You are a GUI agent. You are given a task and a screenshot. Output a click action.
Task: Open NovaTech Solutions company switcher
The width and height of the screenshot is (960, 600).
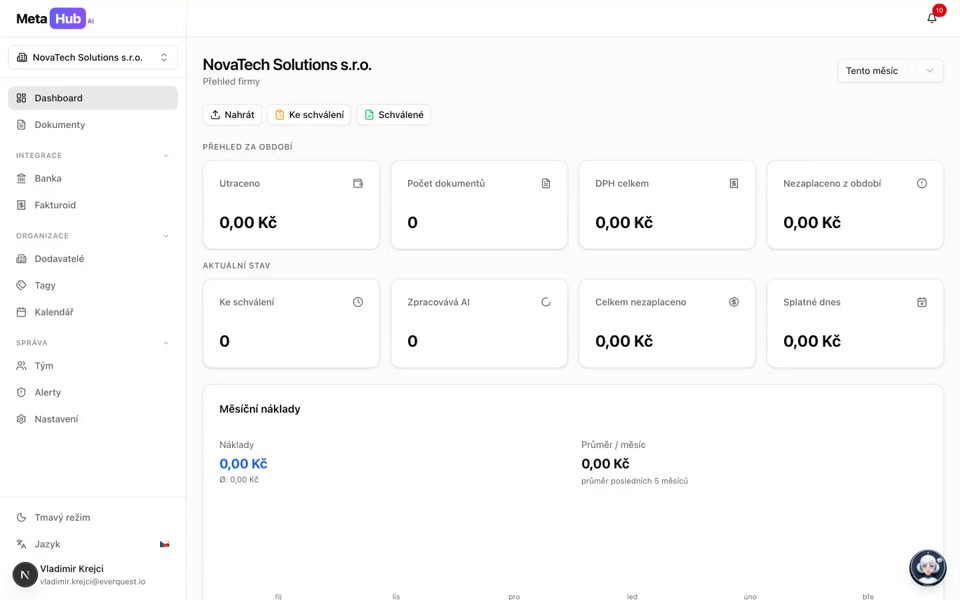[x=93, y=58]
